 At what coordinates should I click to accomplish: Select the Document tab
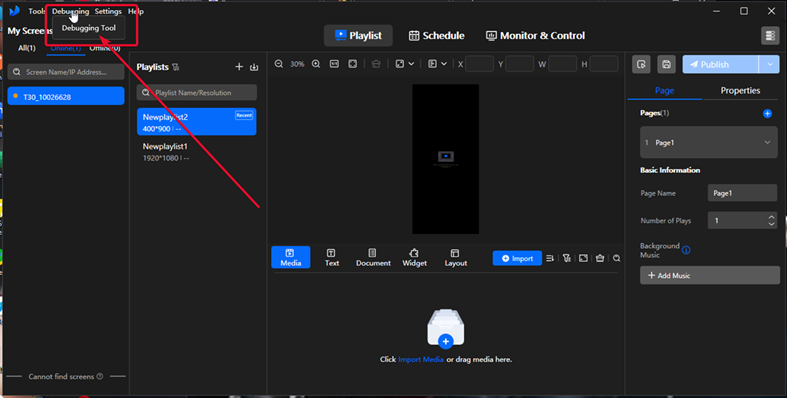pyautogui.click(x=373, y=257)
